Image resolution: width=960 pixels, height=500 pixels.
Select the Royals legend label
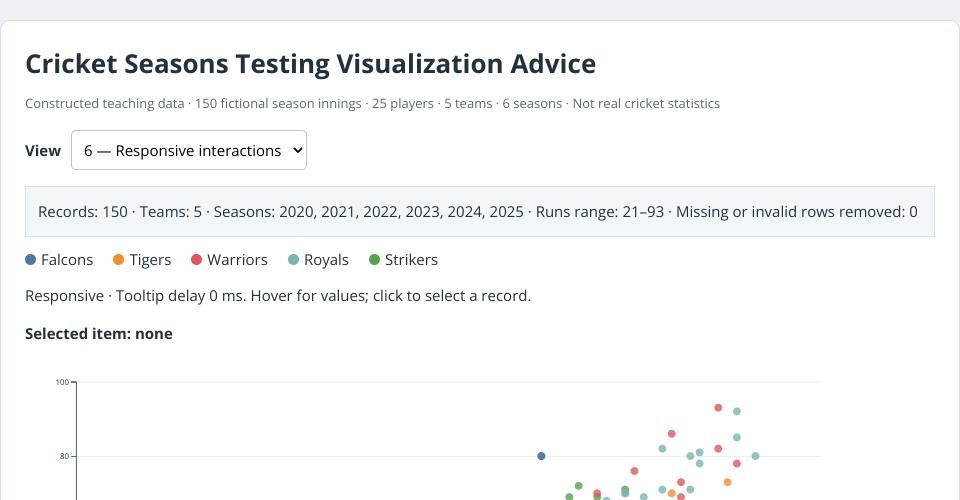point(326,259)
